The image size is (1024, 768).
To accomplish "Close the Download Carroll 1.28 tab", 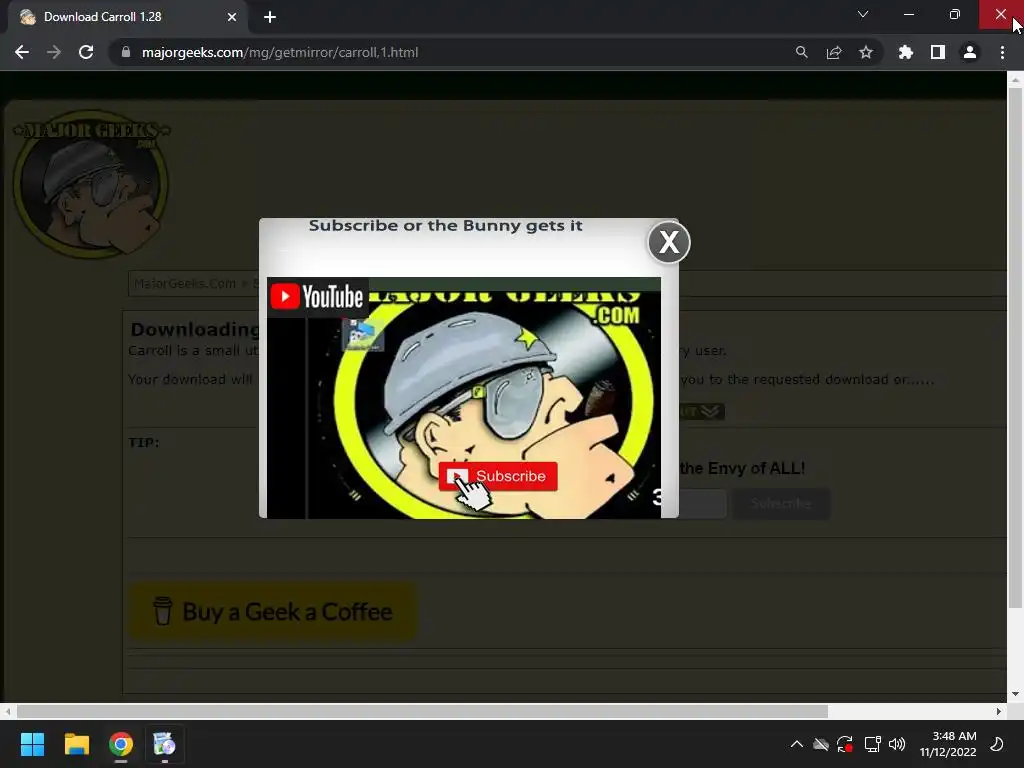I will pos(232,17).
